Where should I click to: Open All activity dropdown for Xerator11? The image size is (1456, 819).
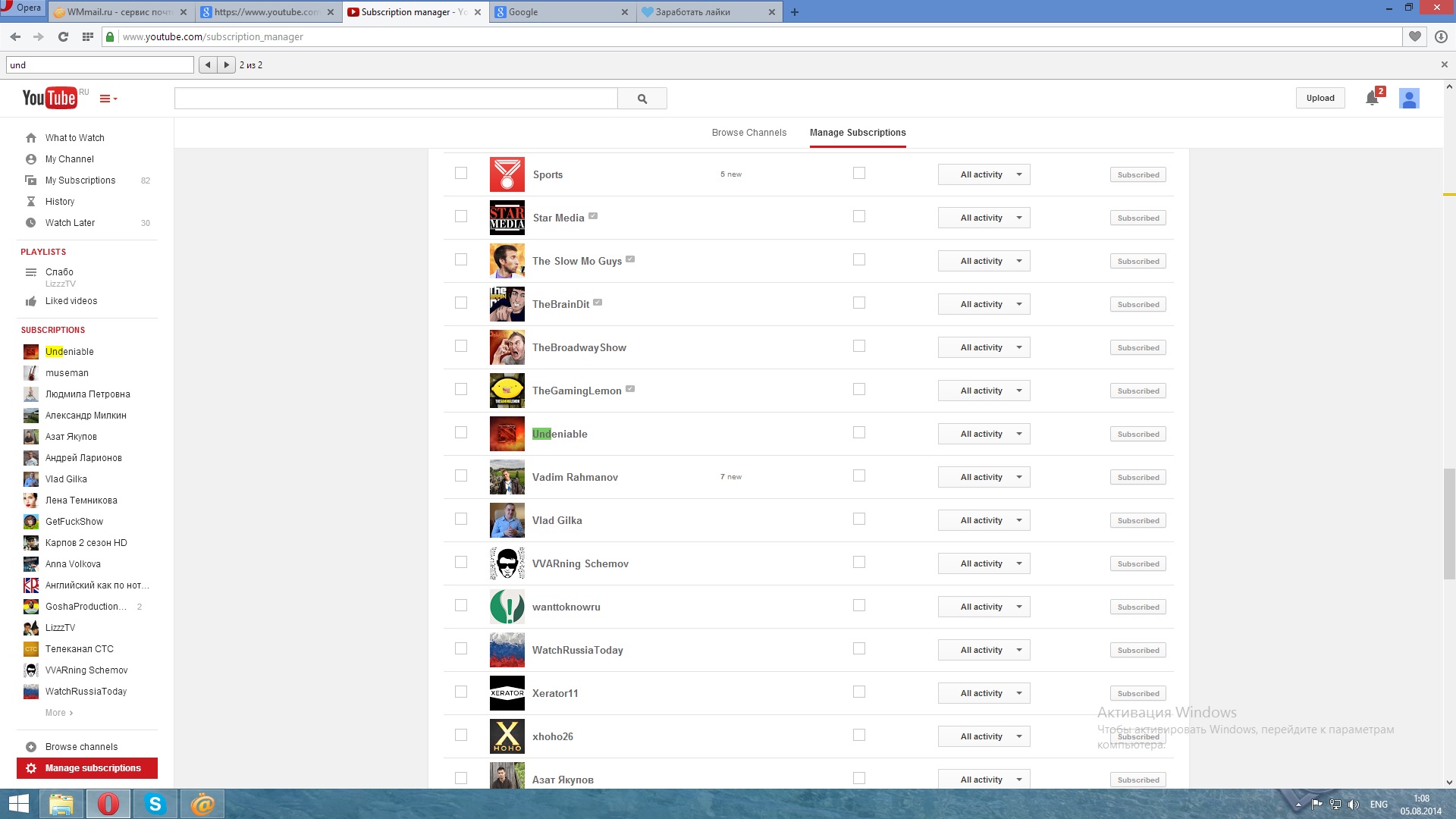click(x=984, y=693)
